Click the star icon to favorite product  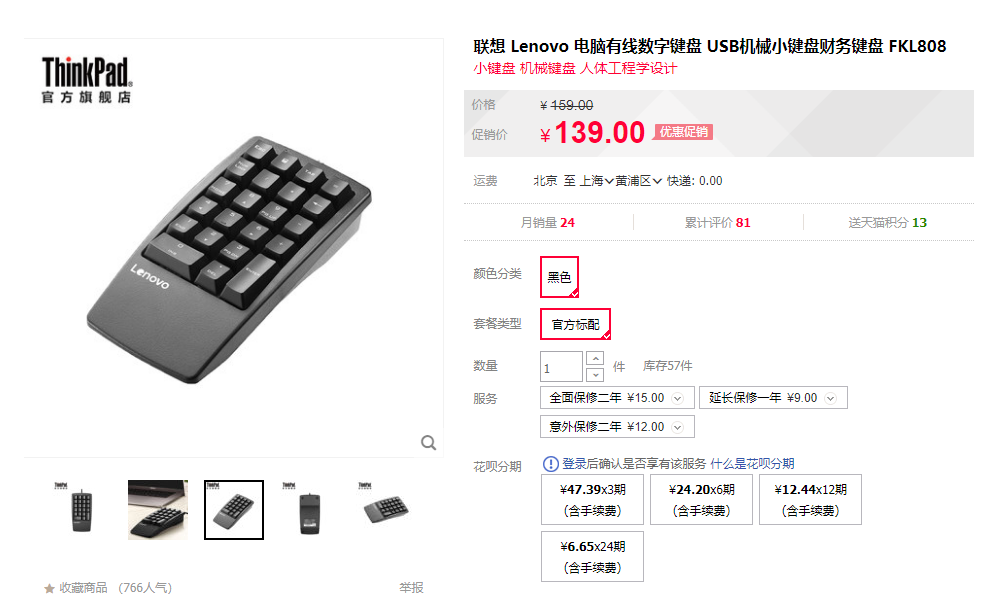click(x=49, y=588)
